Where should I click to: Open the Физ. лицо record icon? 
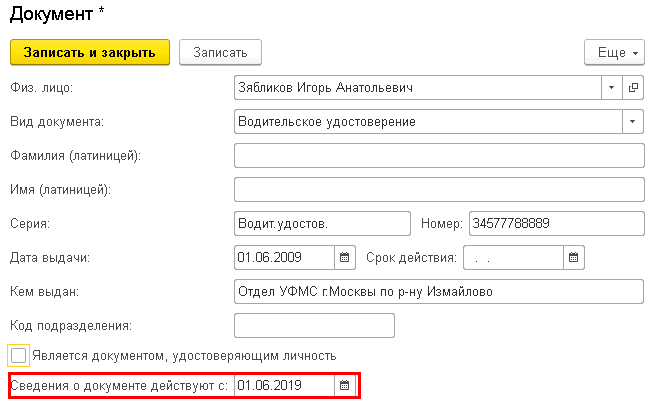click(x=633, y=87)
